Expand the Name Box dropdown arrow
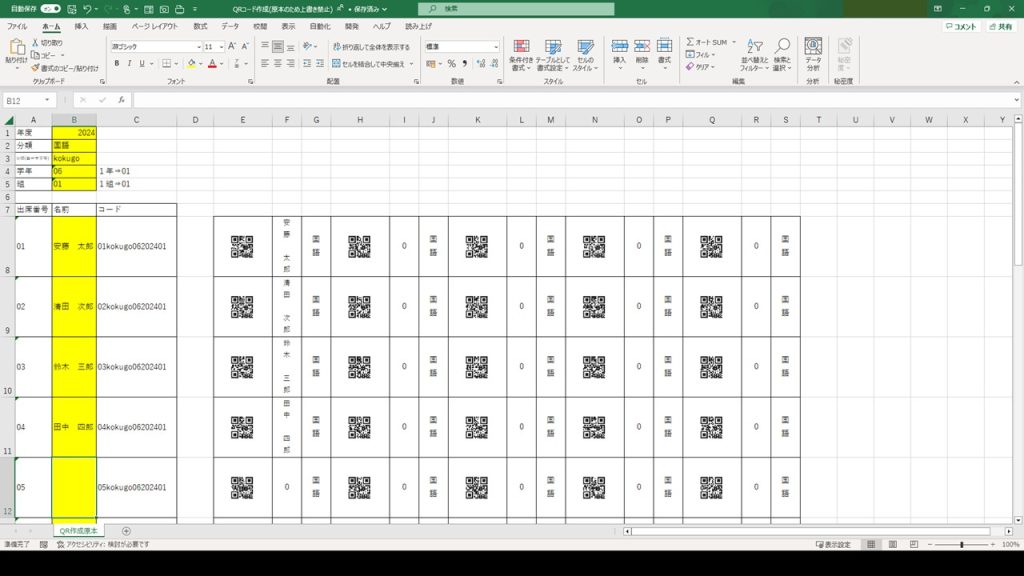 click(47, 100)
